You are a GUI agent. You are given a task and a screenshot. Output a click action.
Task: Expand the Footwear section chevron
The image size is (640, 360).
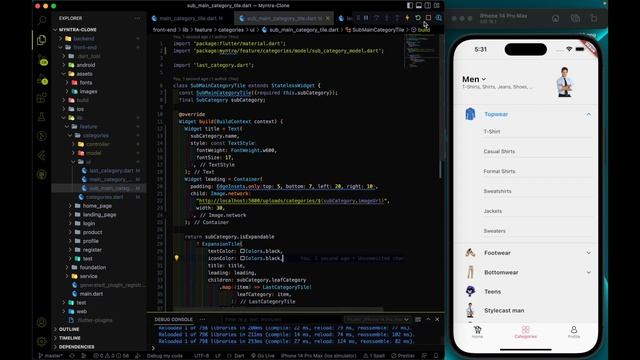(588, 253)
